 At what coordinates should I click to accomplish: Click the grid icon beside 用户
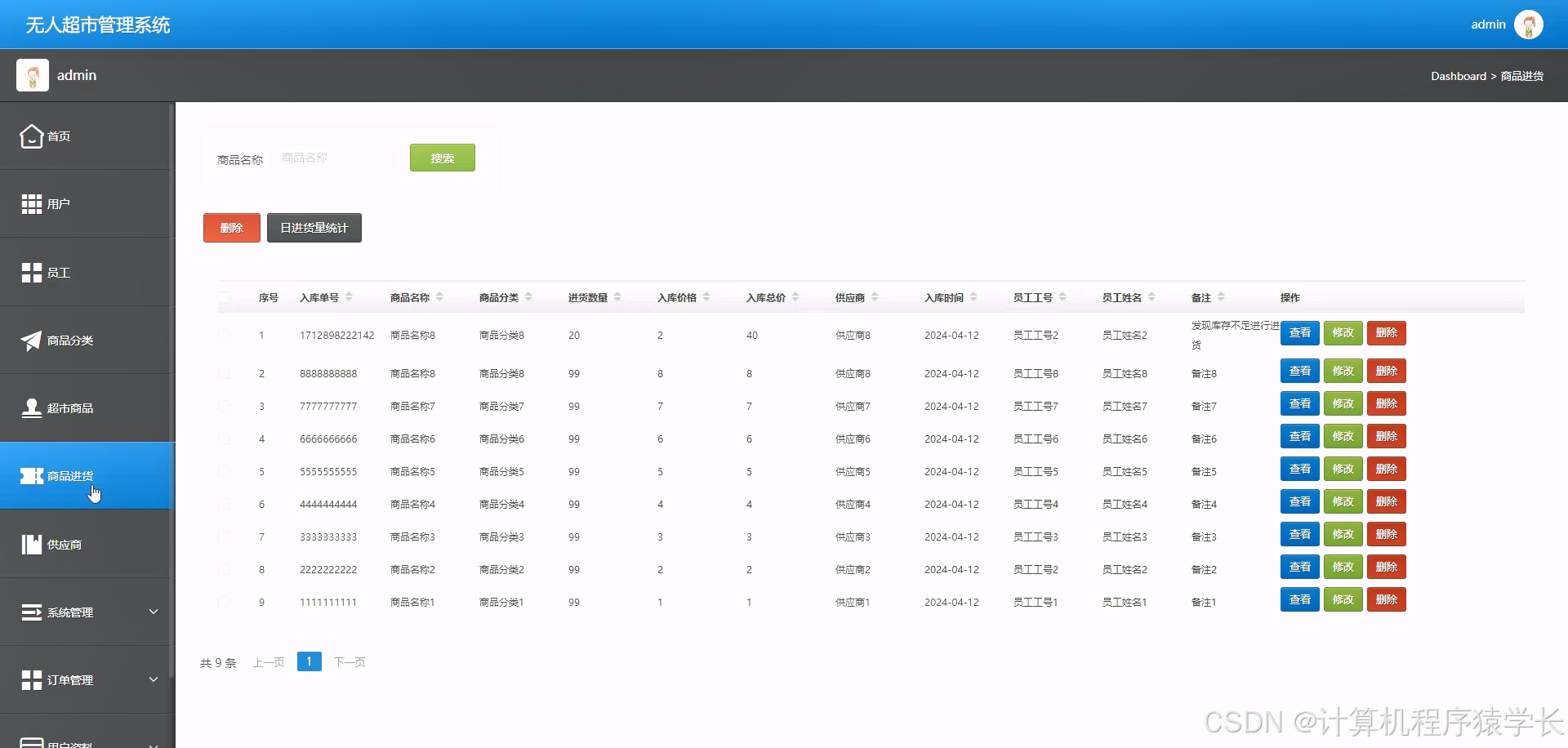tap(32, 204)
